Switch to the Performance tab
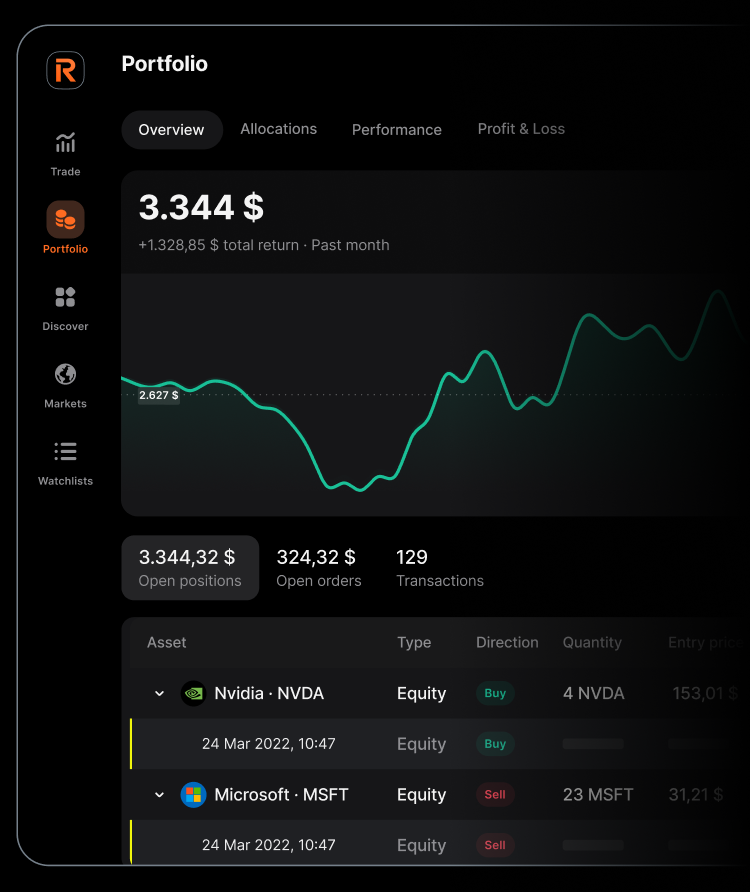 coord(396,130)
